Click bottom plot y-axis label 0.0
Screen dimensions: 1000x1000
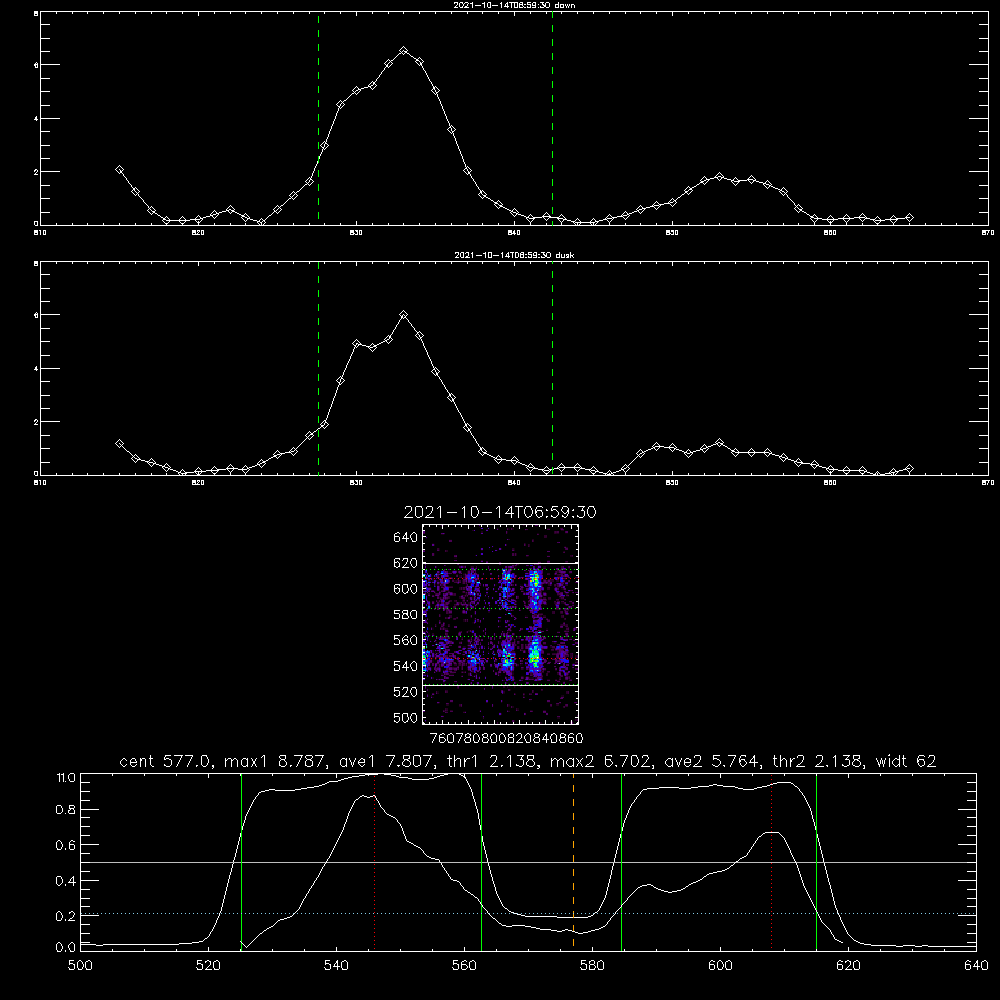click(x=66, y=948)
